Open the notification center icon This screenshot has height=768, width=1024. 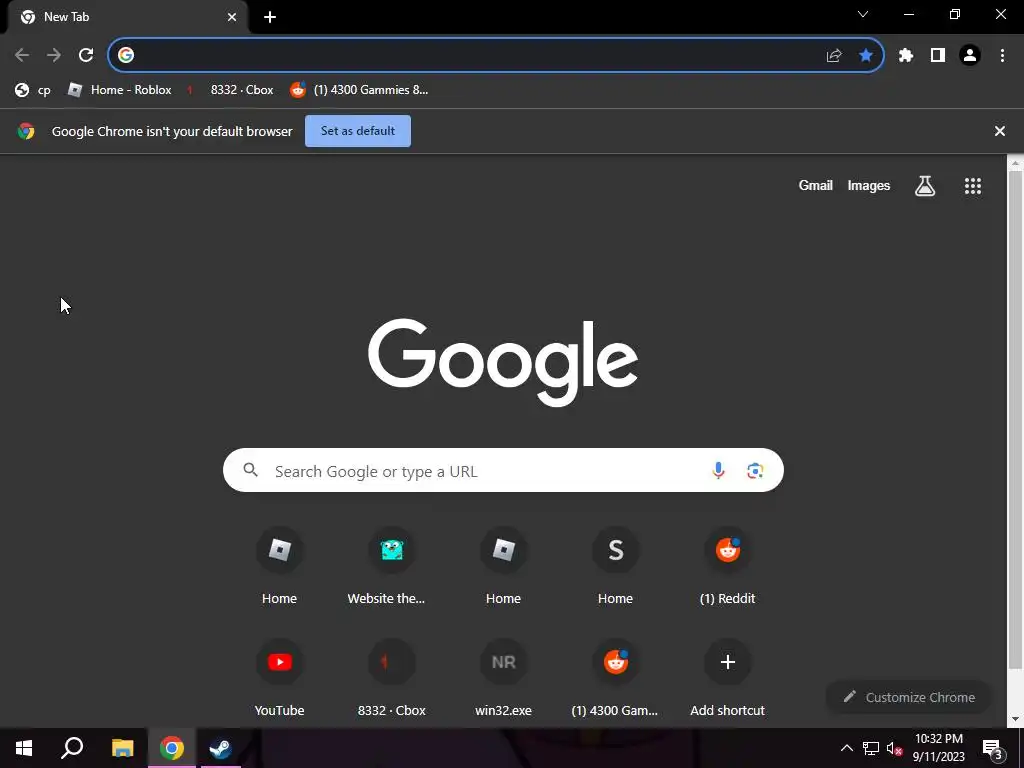point(992,748)
